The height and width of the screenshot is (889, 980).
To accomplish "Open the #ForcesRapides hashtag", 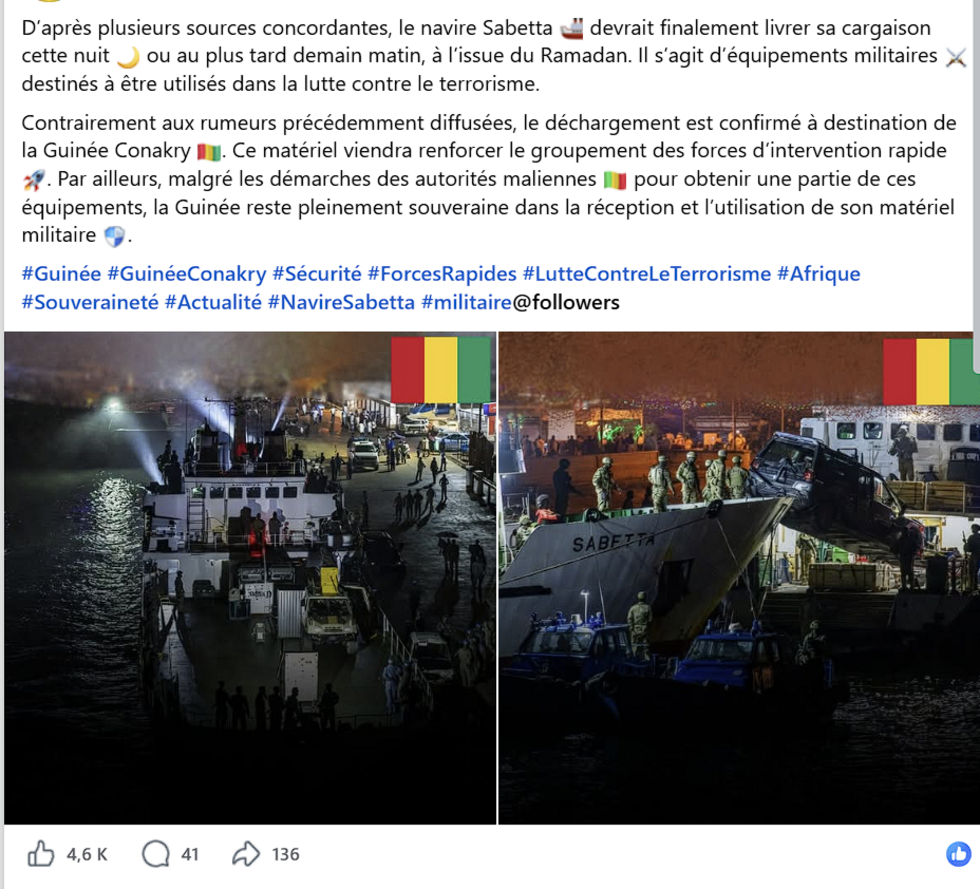I will 442,274.
